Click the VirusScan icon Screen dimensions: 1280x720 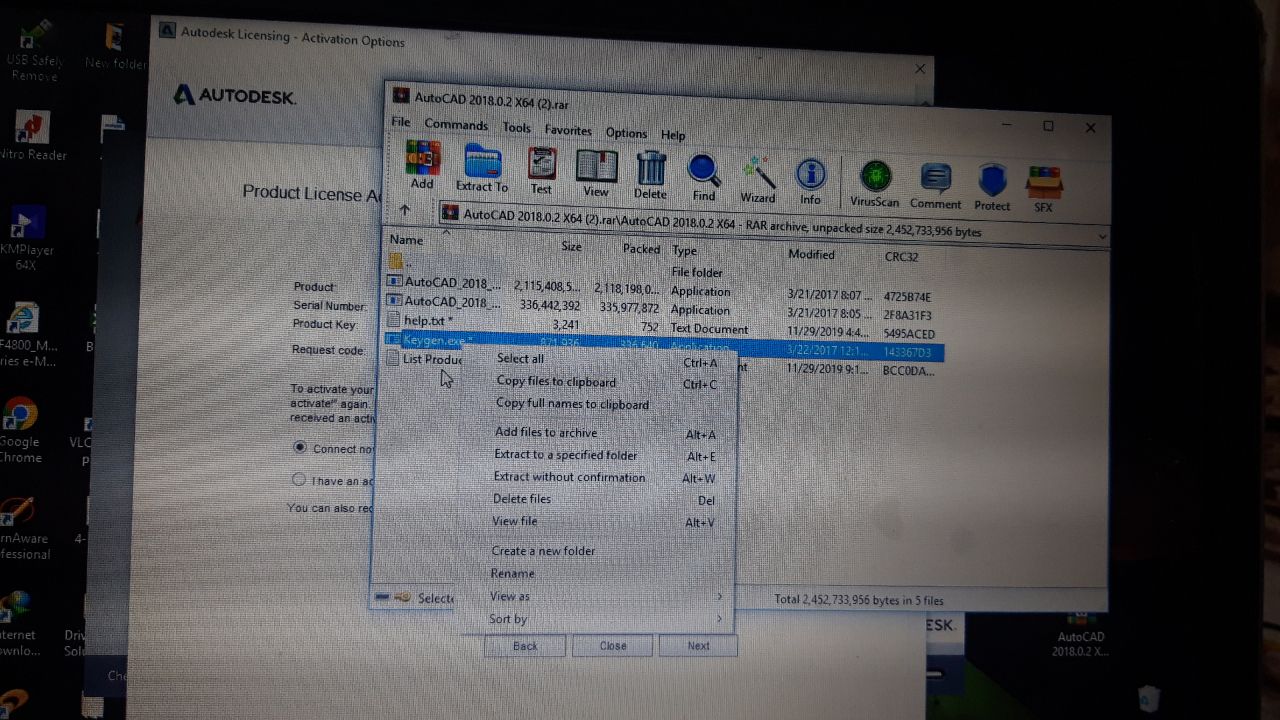(x=875, y=183)
